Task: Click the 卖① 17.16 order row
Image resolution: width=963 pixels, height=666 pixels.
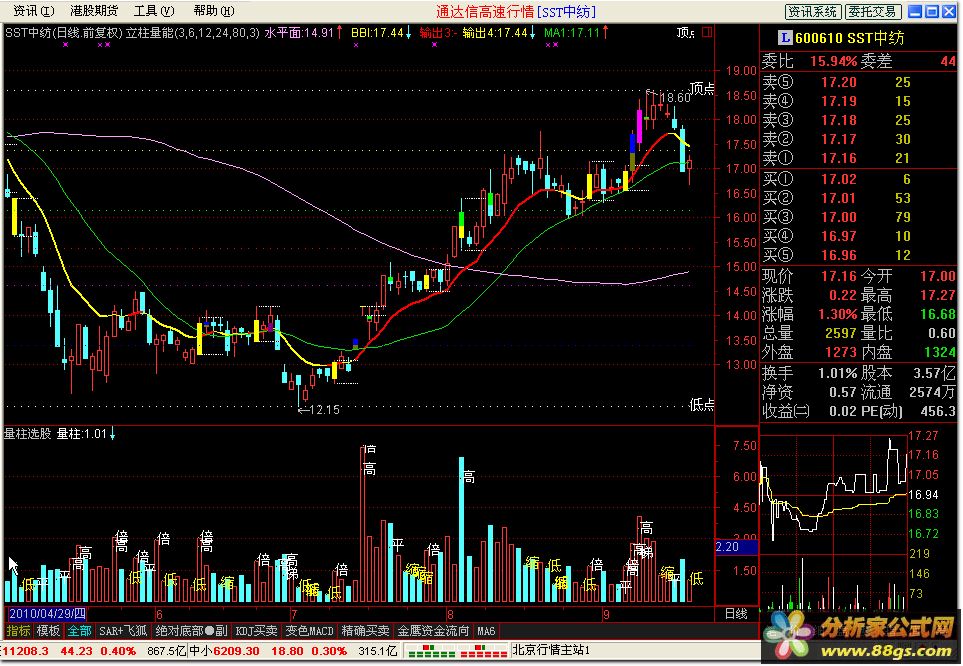Action: pyautogui.click(x=858, y=158)
